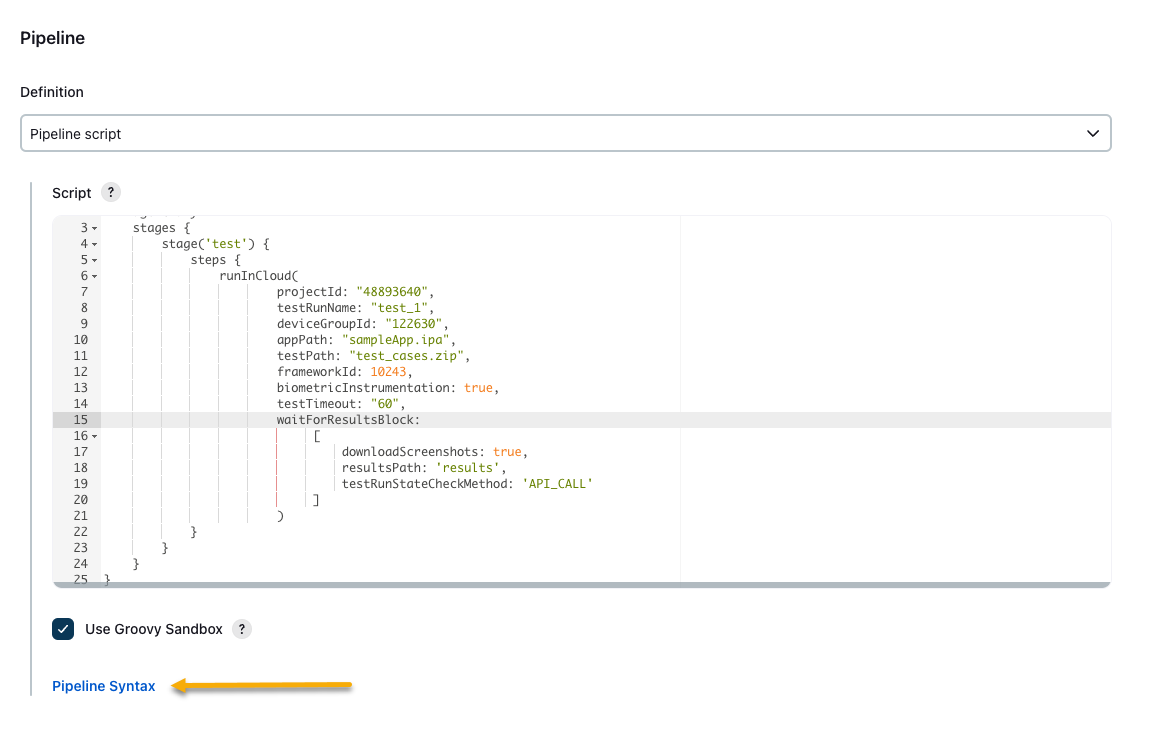The image size is (1169, 732).
Task: Click line number 10 in the gutter
Action: click(80, 339)
